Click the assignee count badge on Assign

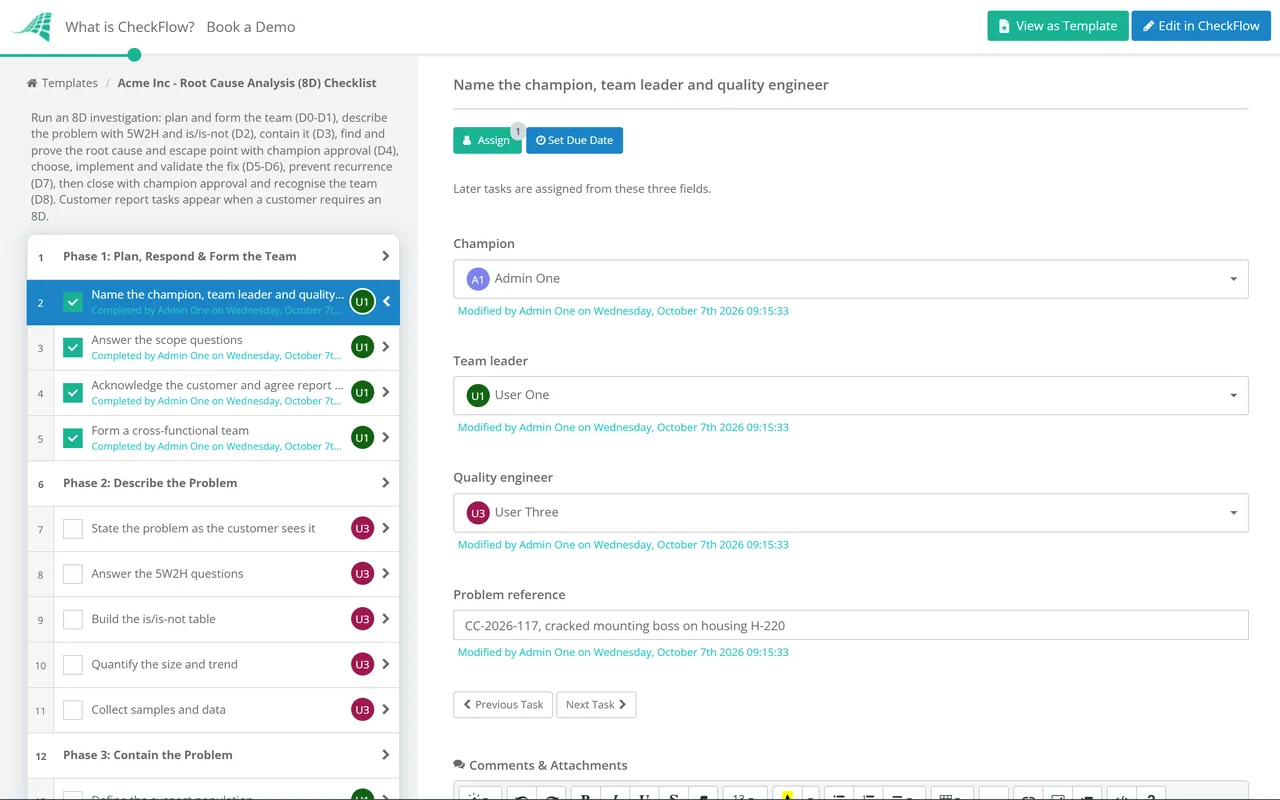518,131
